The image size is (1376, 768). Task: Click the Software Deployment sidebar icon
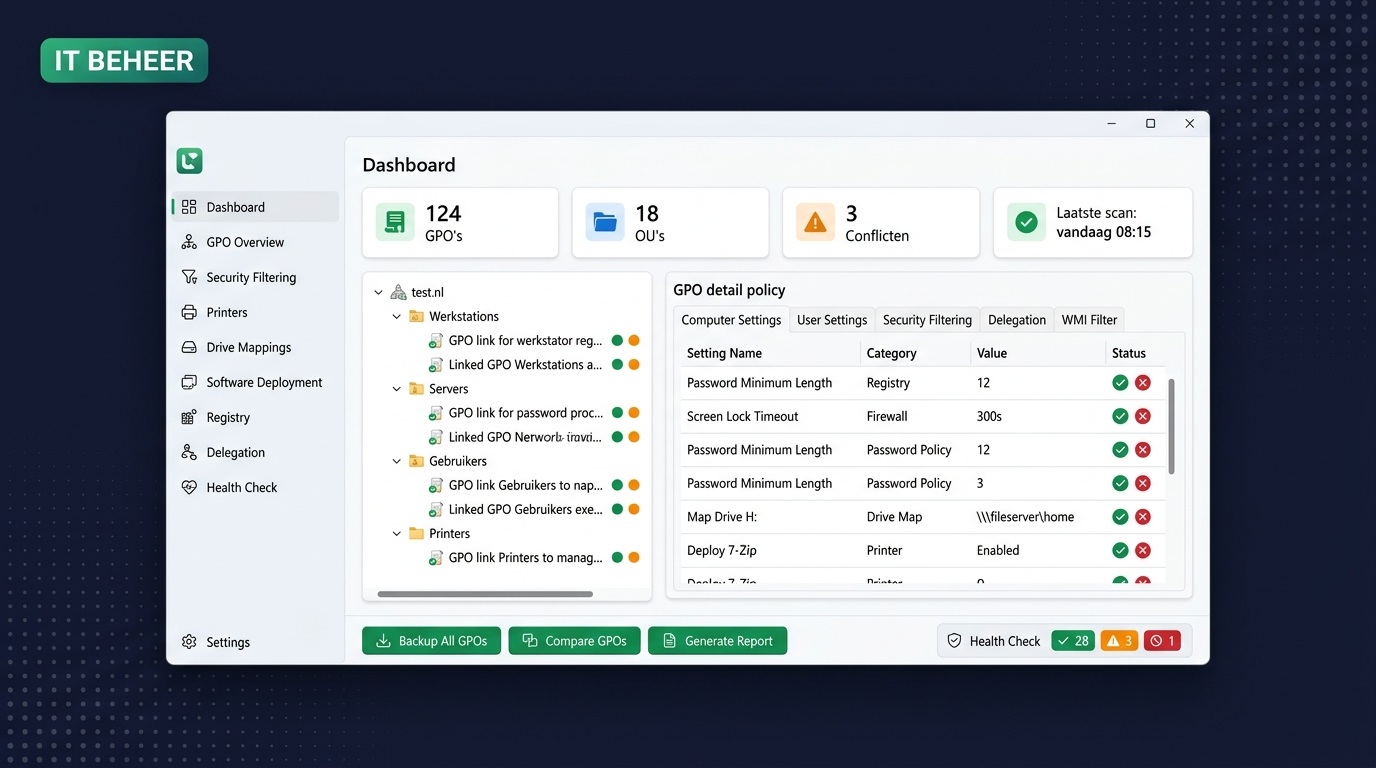[189, 382]
